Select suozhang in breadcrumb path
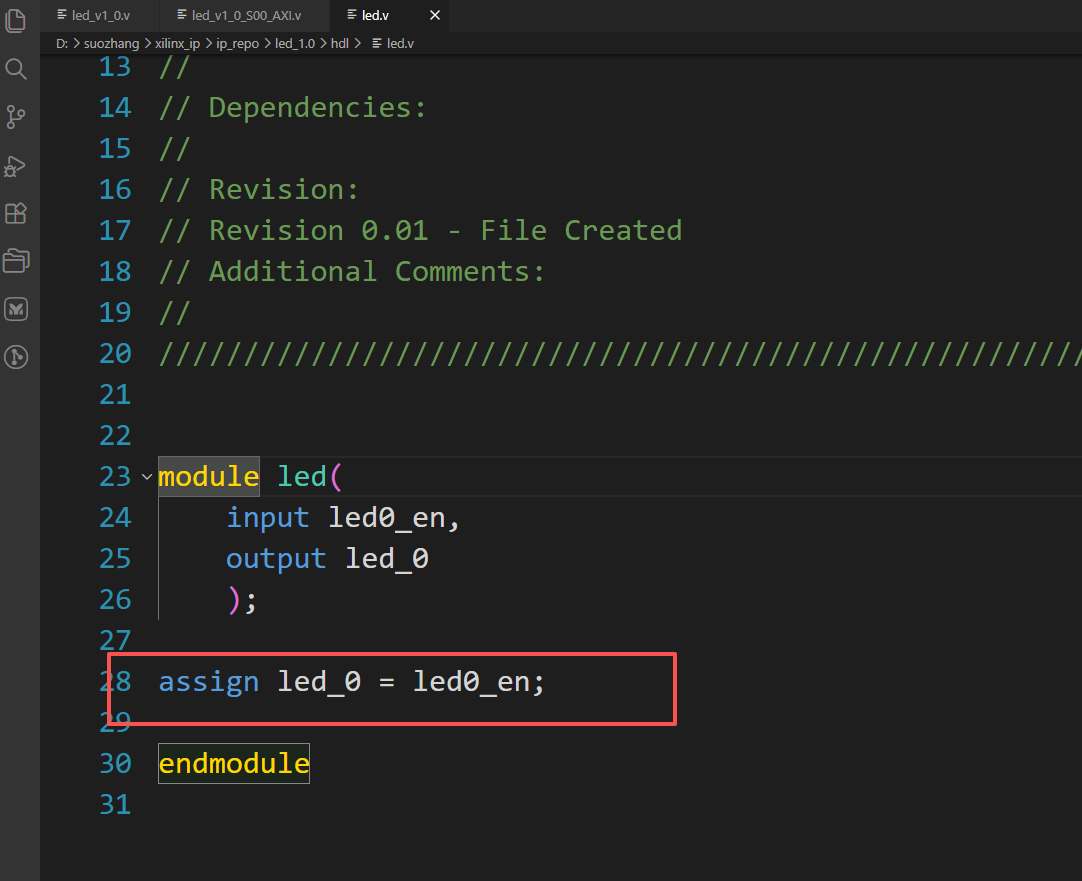 click(x=111, y=43)
